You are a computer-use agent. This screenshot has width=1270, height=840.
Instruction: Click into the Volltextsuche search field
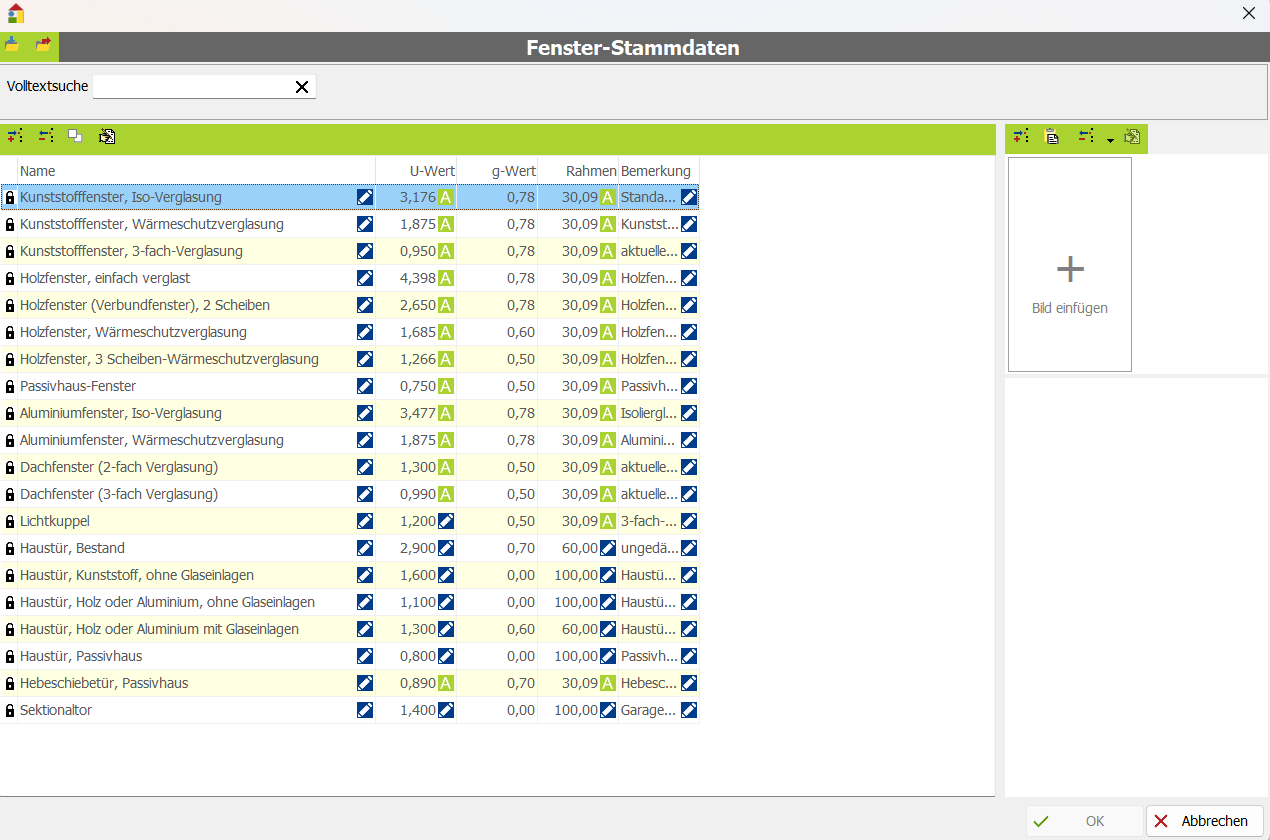click(x=190, y=87)
